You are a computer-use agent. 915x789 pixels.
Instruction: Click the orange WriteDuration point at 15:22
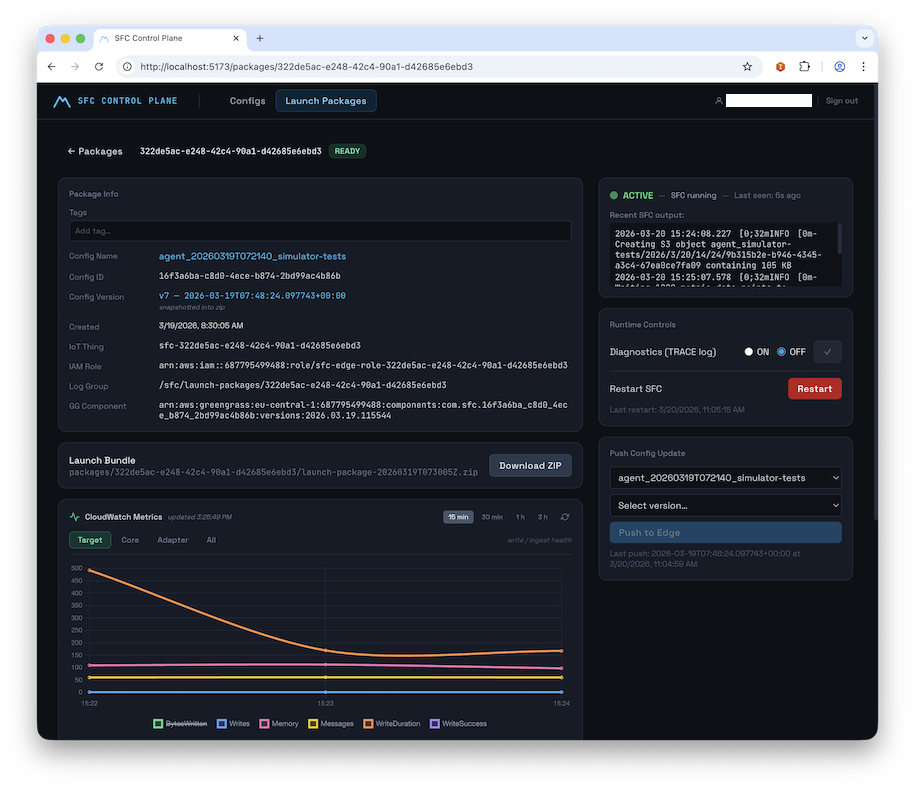[x=89, y=570]
